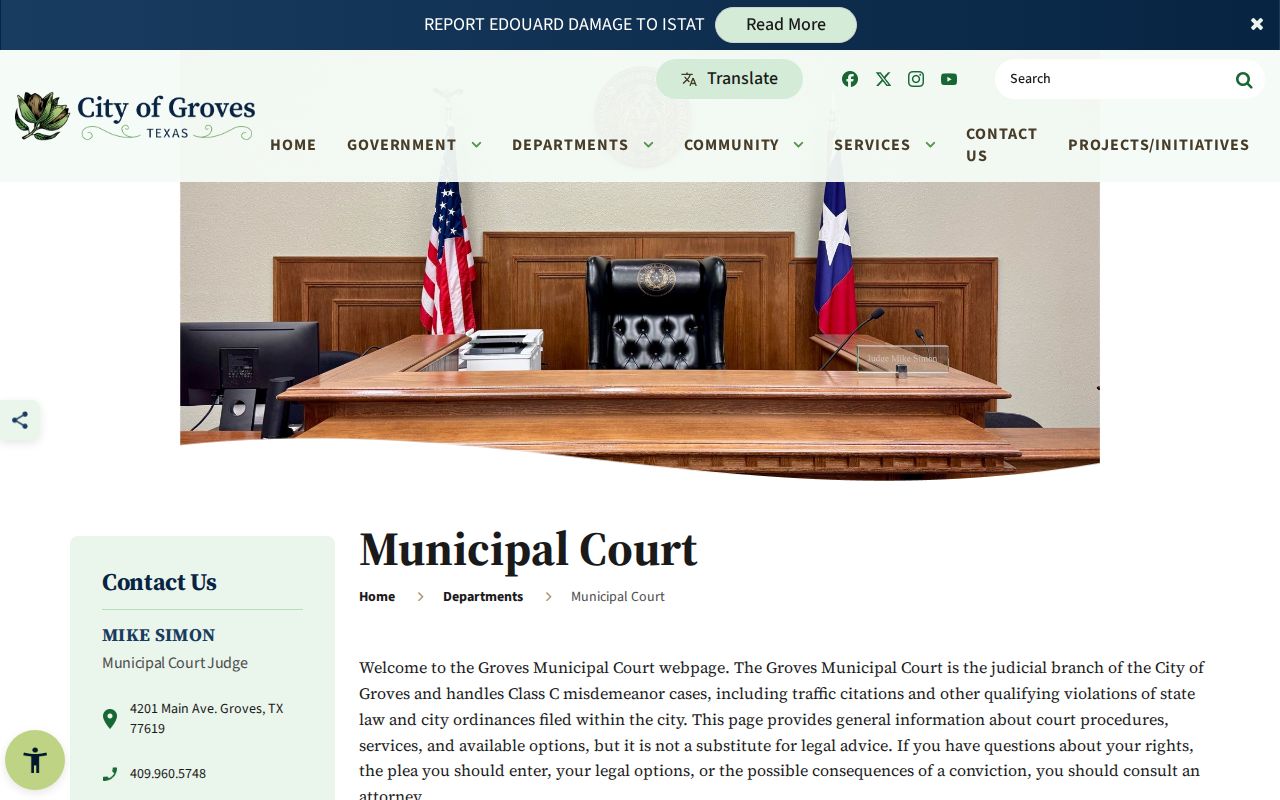
Task: Open the Departments menu
Action: tap(570, 145)
